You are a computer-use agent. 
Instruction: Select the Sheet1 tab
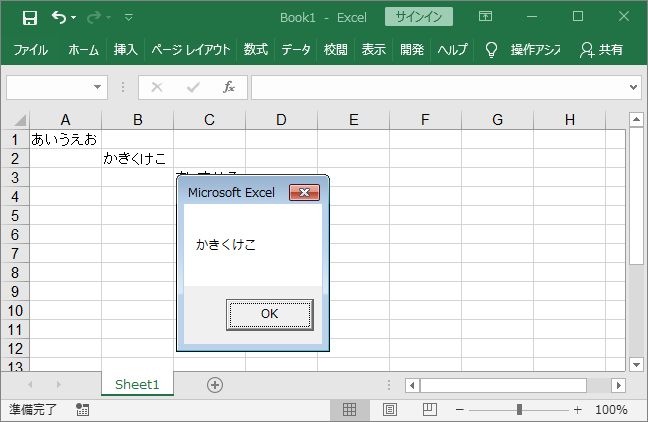[x=137, y=385]
